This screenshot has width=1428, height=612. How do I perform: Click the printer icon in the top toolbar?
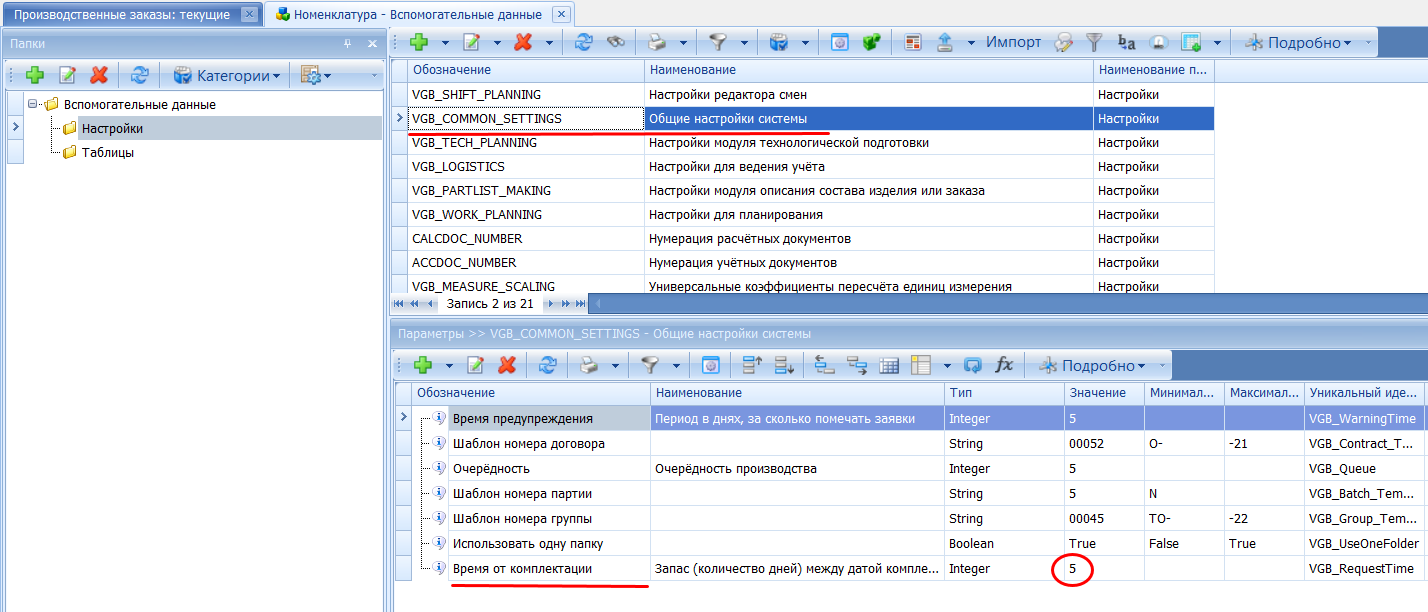[656, 42]
